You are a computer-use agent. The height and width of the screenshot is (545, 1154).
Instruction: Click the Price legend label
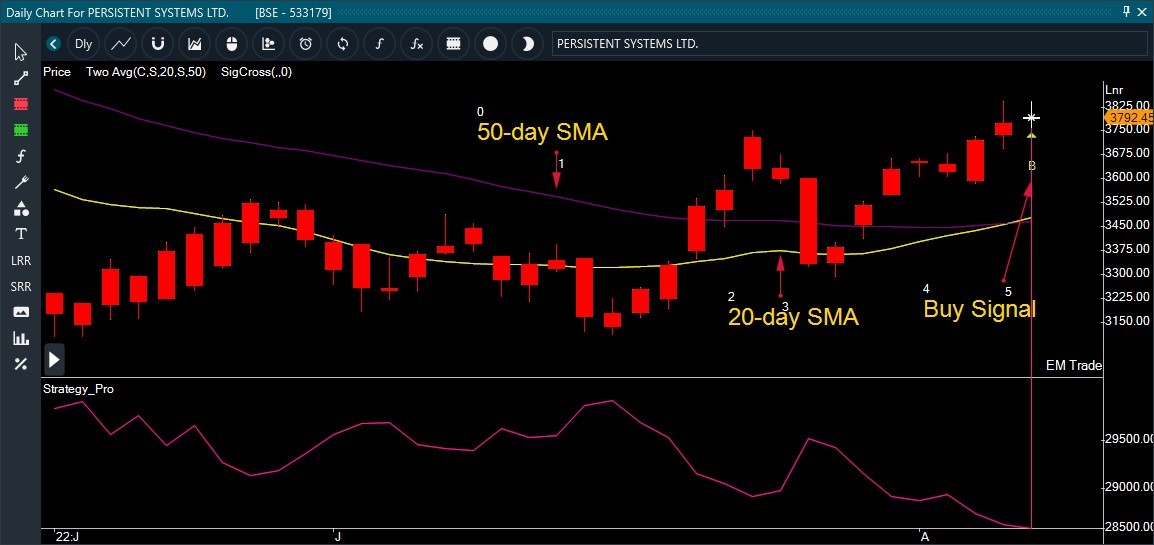(x=57, y=72)
